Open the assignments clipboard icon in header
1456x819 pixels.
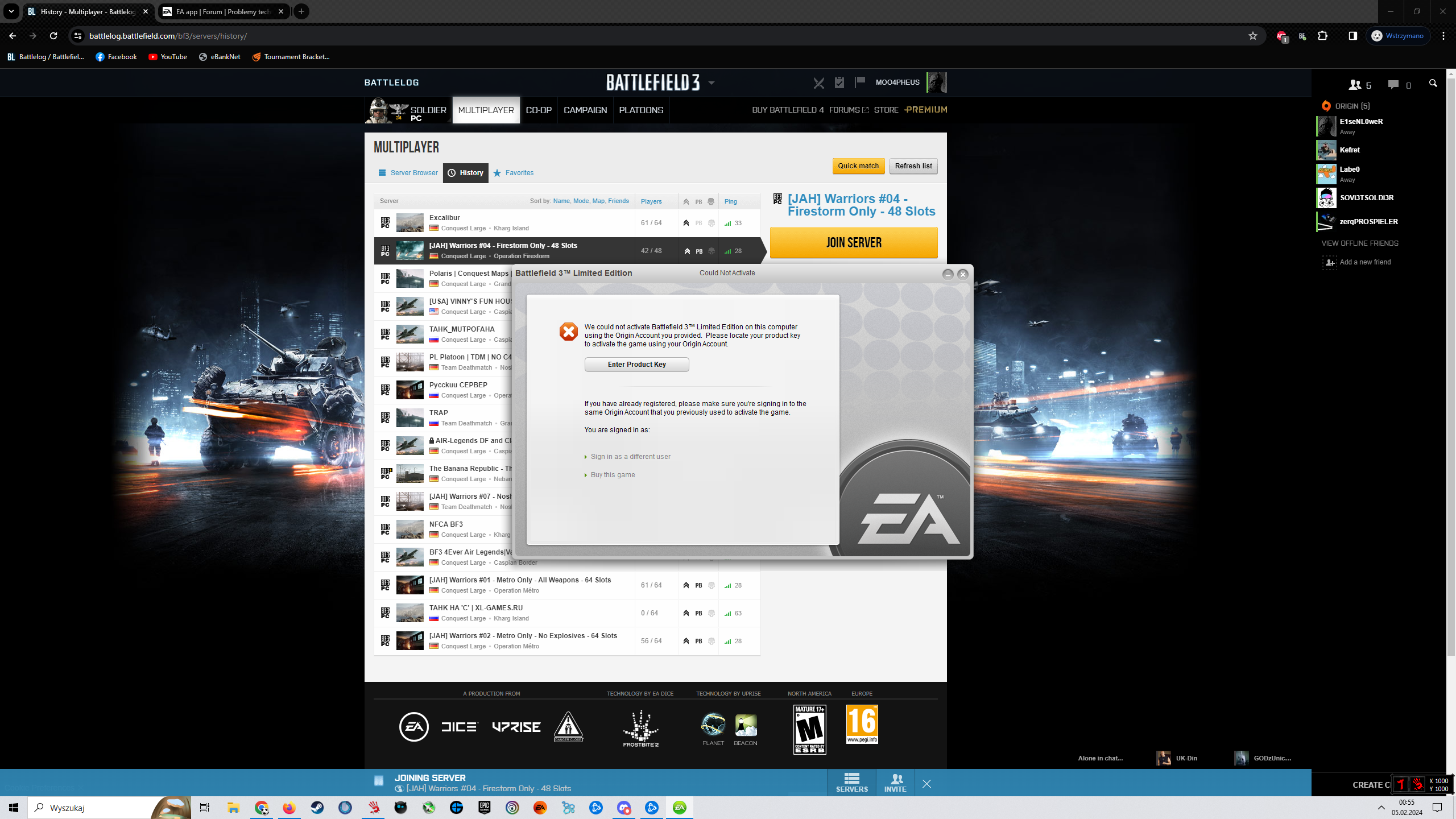(839, 82)
